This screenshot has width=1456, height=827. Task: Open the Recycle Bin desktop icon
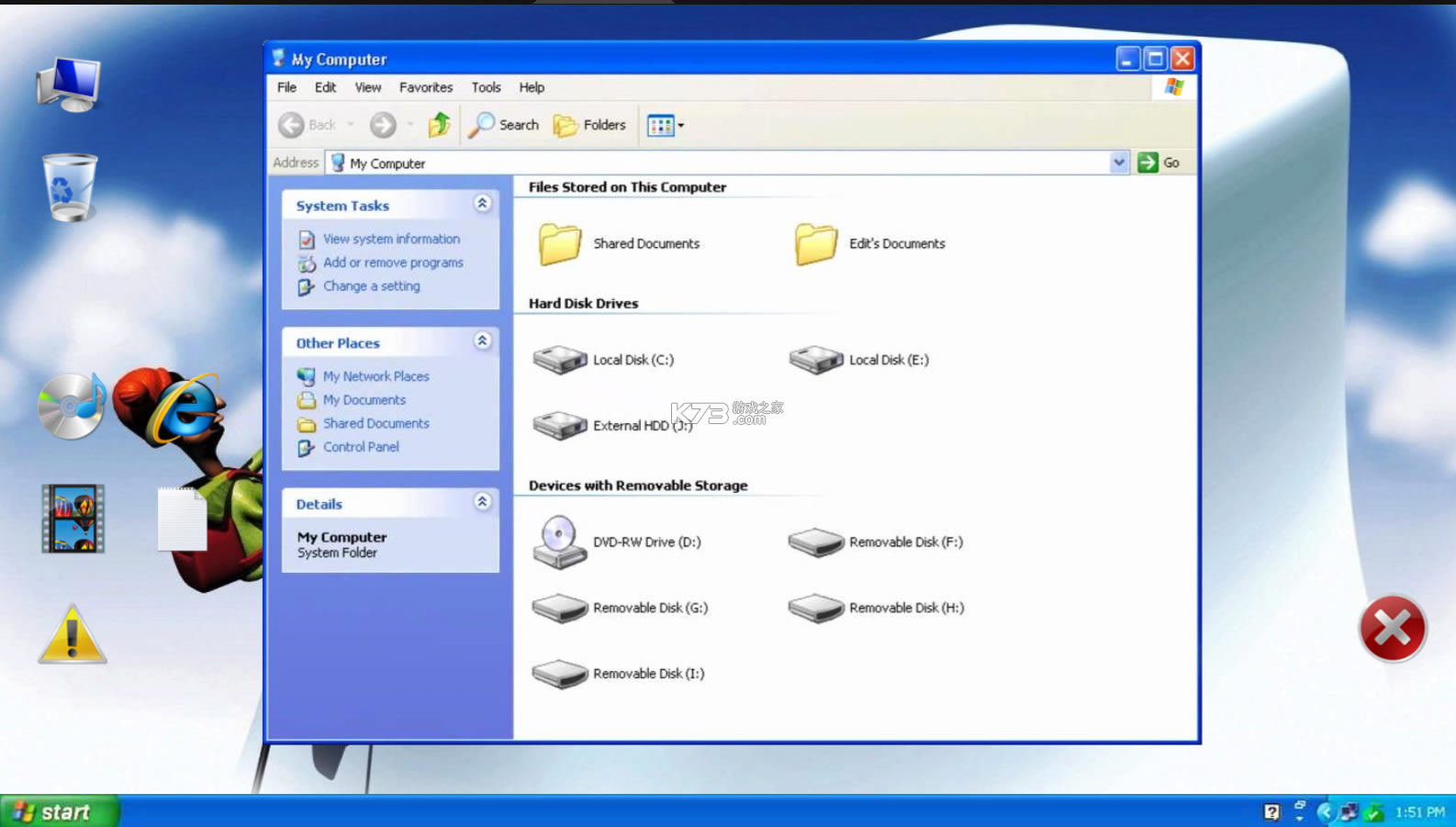(70, 188)
